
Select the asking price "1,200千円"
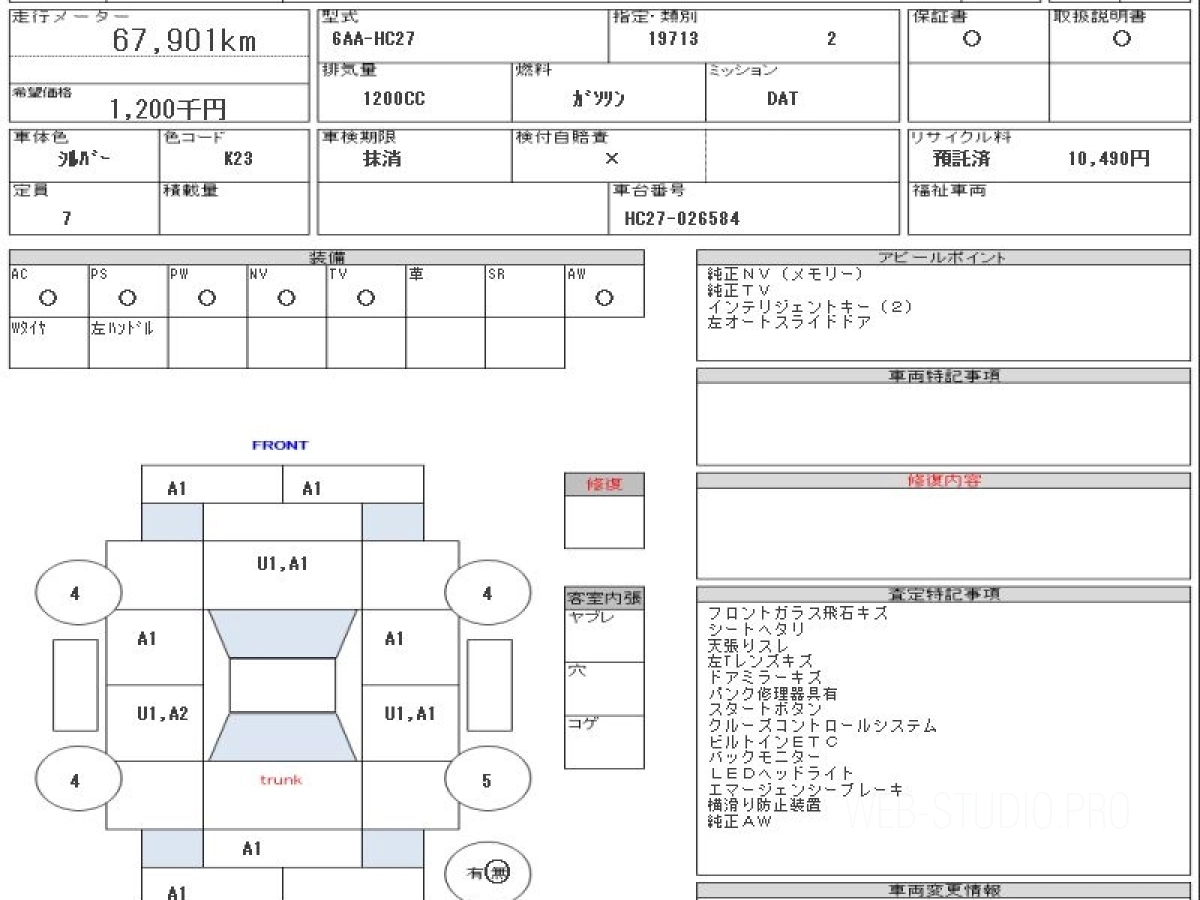point(168,109)
